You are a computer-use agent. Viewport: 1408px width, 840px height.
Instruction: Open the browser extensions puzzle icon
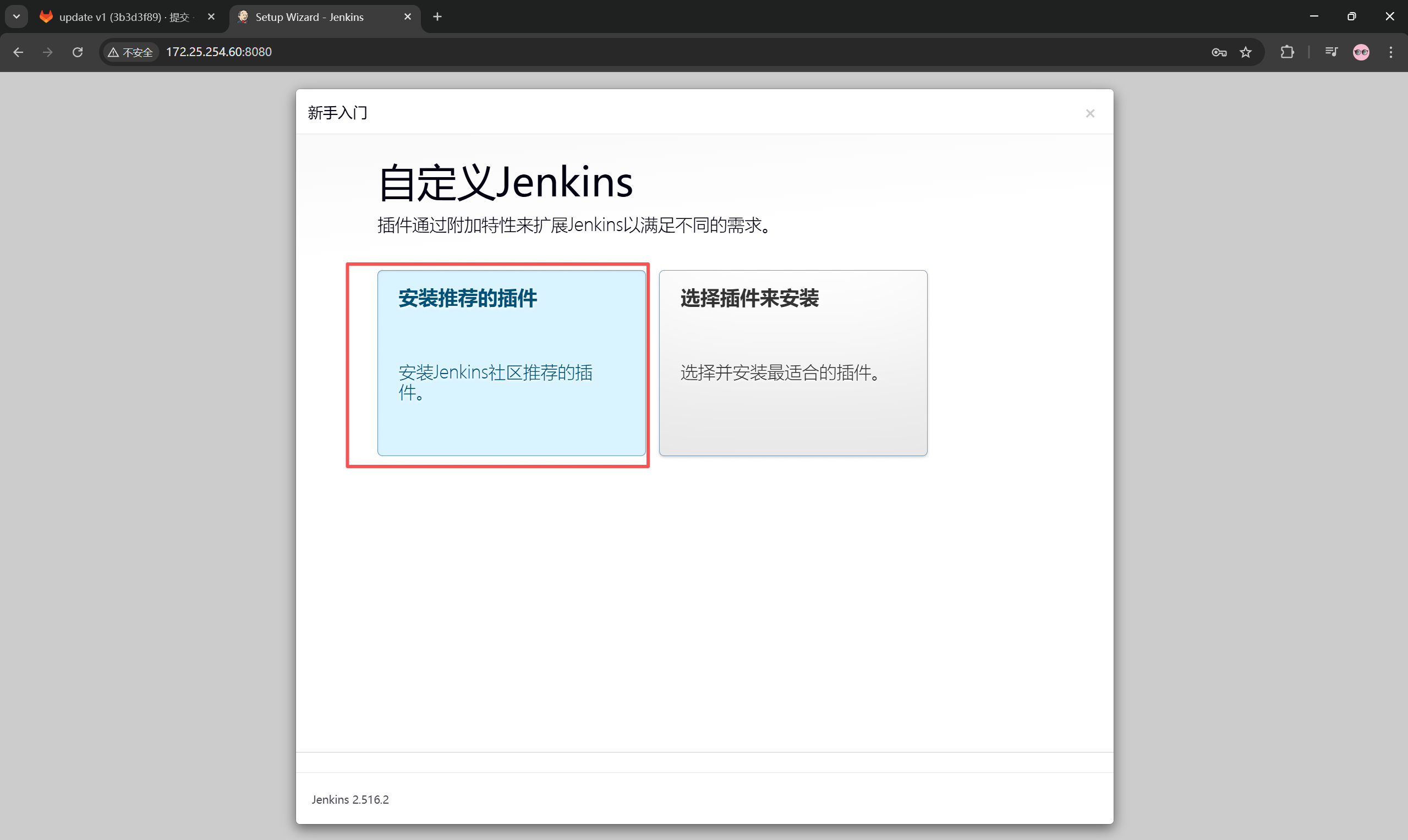[x=1287, y=52]
